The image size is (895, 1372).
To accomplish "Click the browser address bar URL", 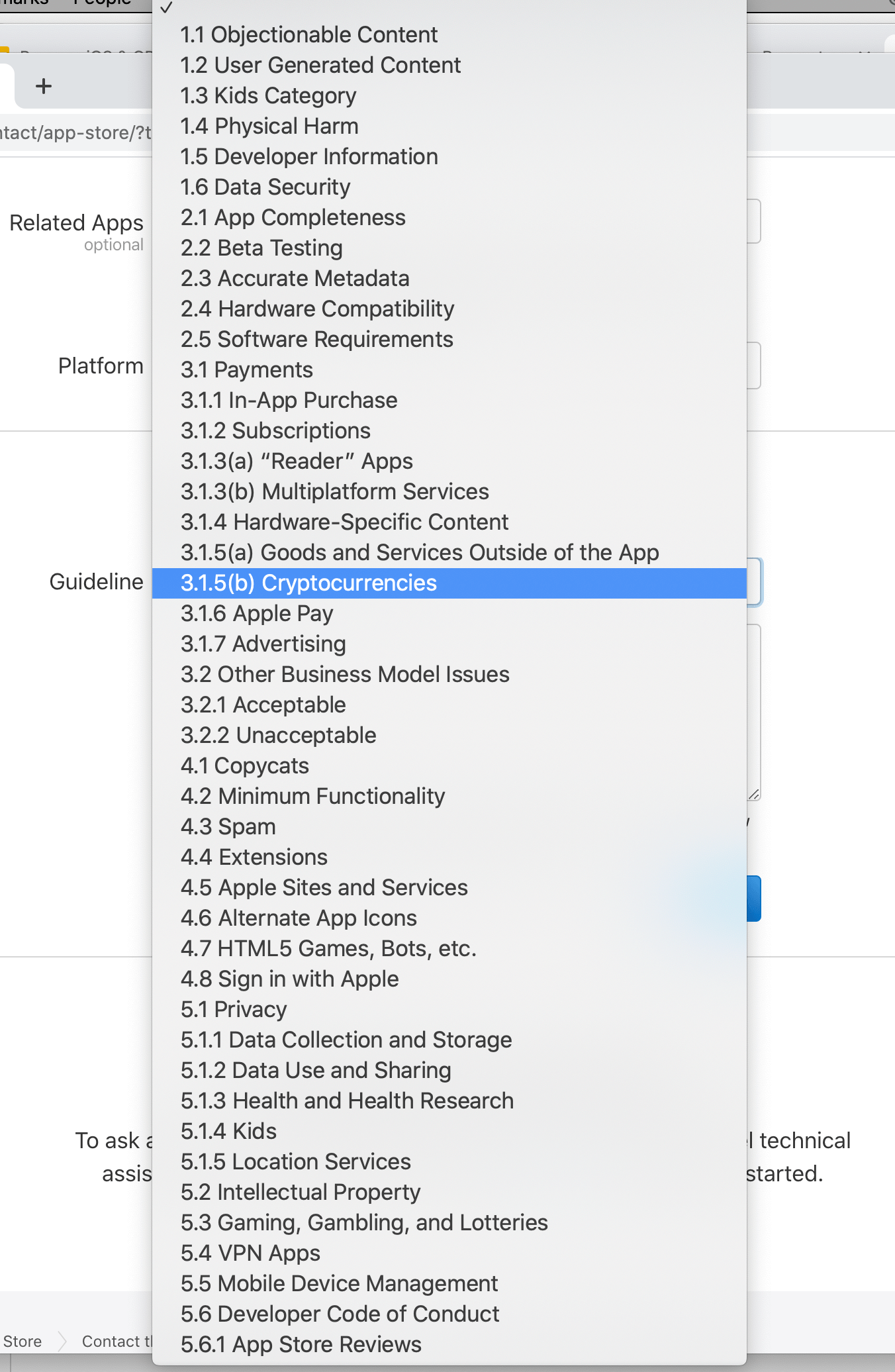I will pos(75,132).
